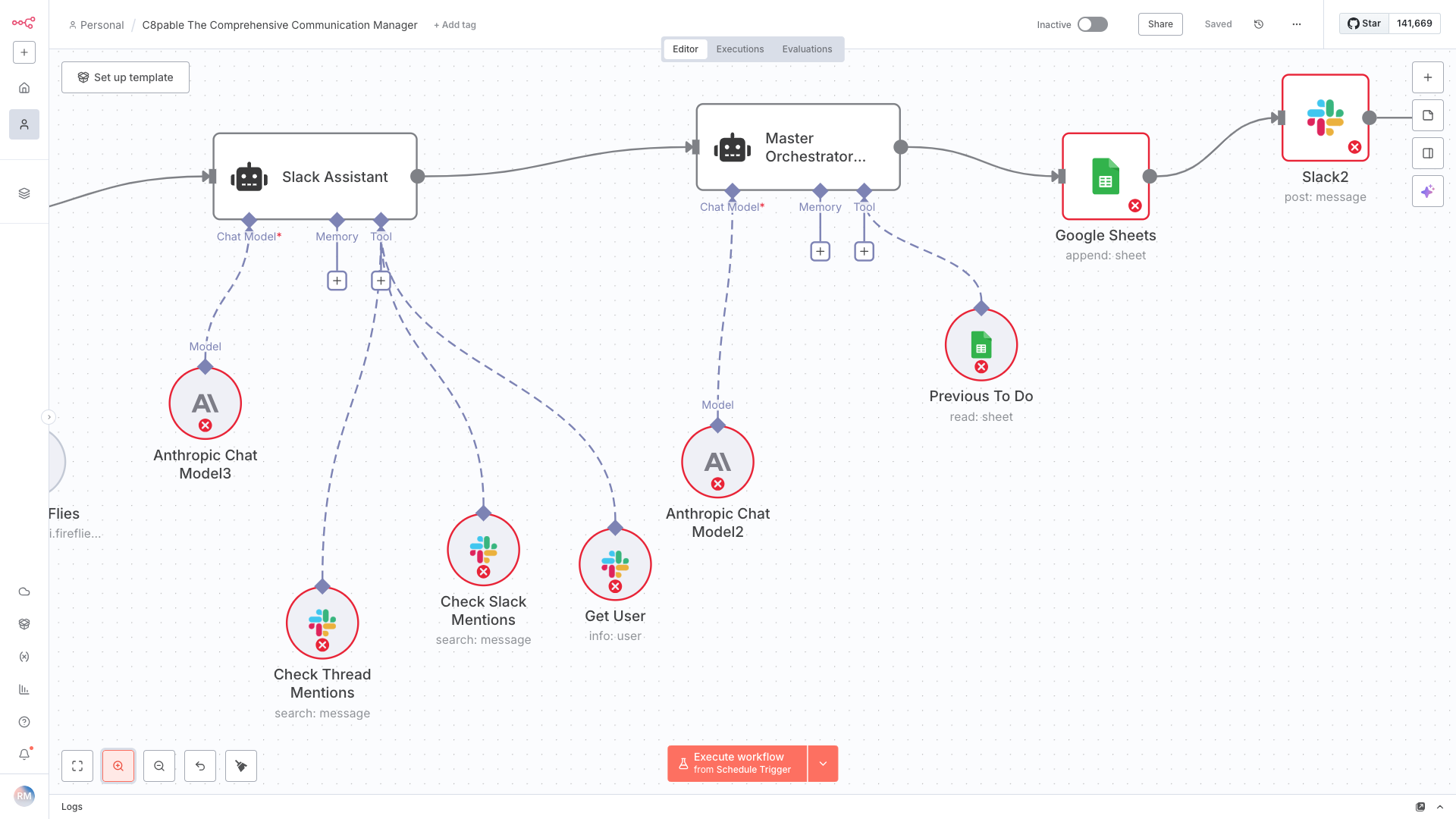This screenshot has height=819, width=1456.
Task: Click the zoom to fit canvas button
Action: [77, 766]
